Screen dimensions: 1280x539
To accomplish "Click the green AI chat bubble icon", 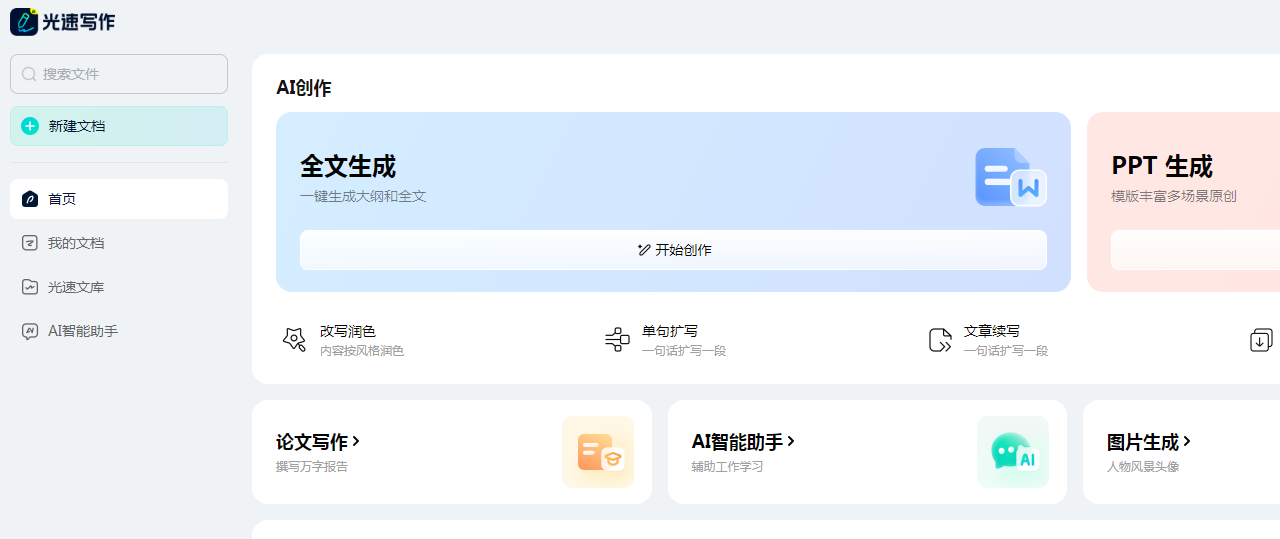I will click(x=1013, y=452).
